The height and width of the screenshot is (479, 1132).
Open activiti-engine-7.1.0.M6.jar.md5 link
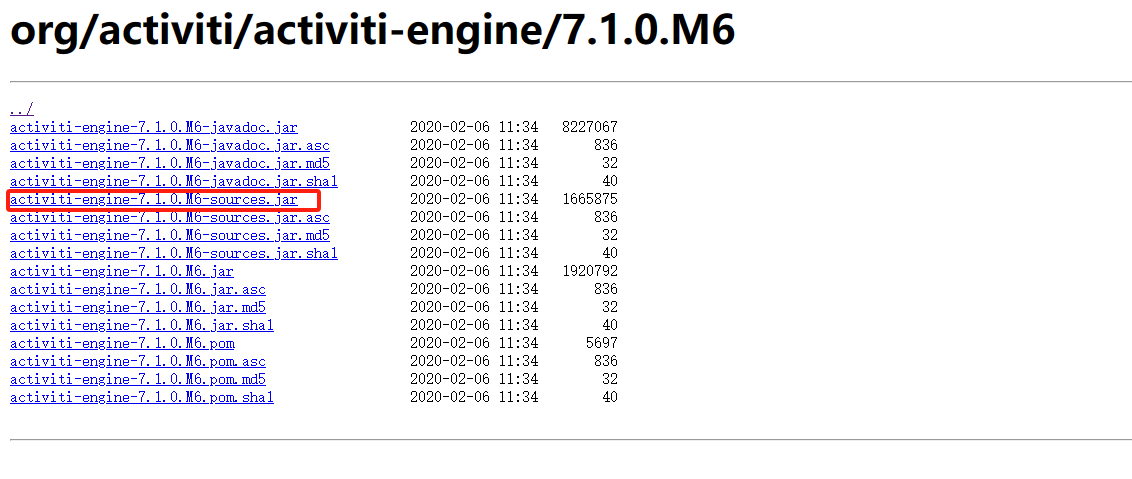(138, 308)
